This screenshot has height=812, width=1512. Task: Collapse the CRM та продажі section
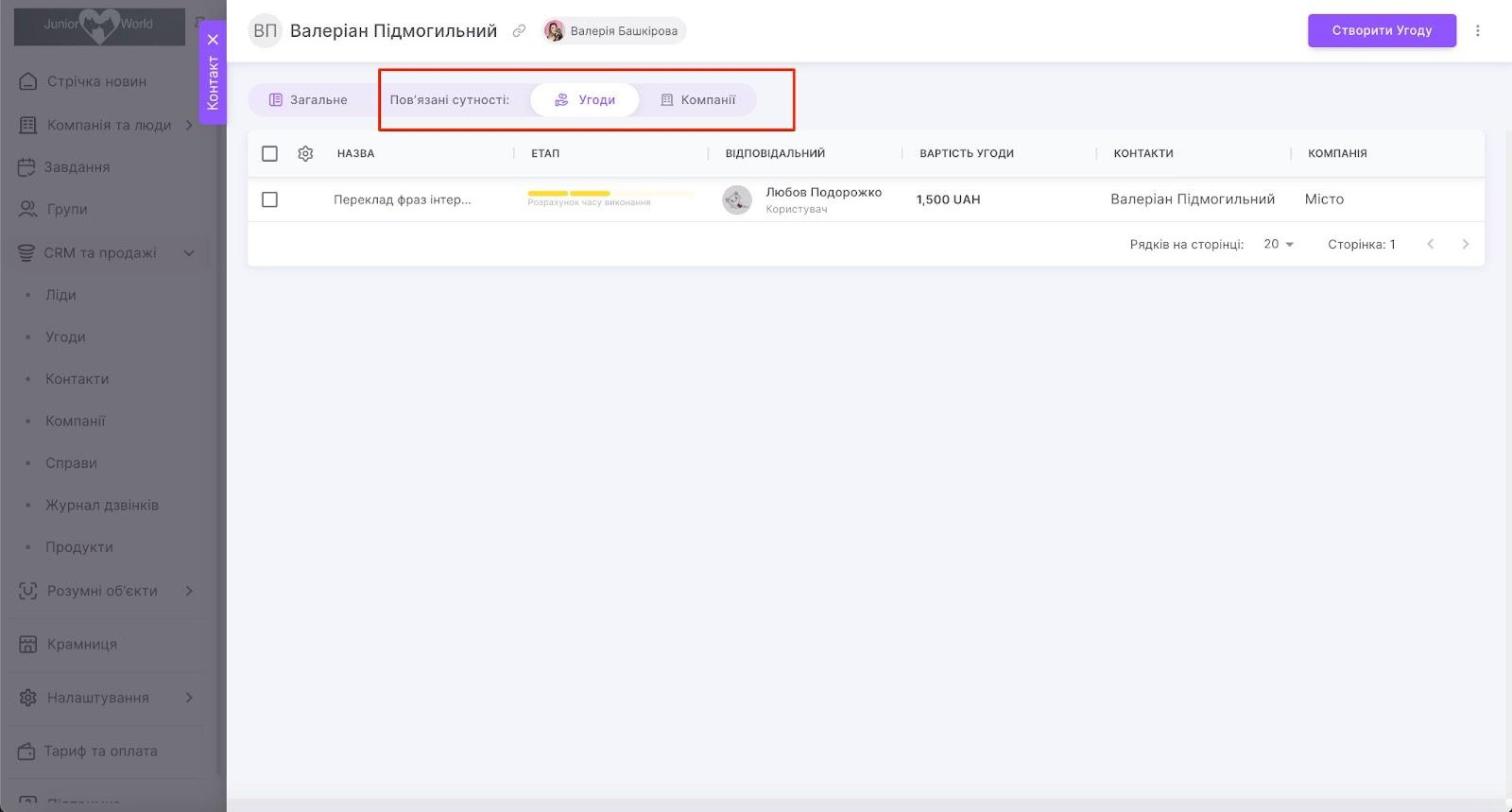189,253
